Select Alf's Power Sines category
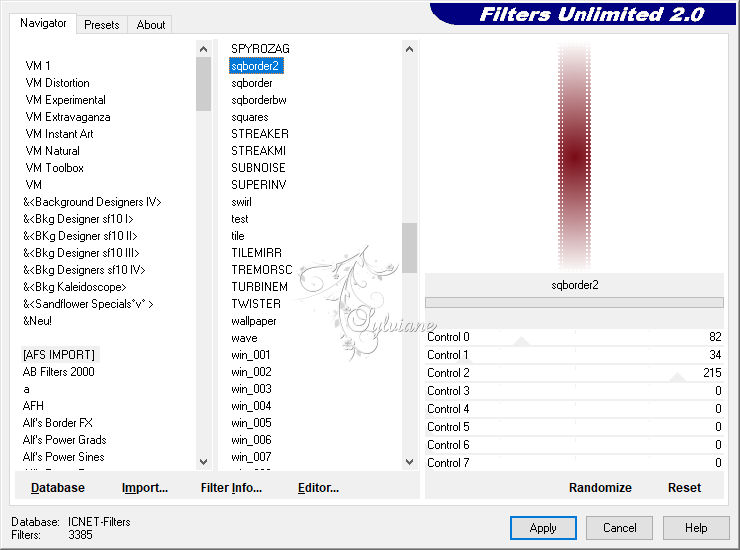Screen dimensions: 740x550 point(63,457)
